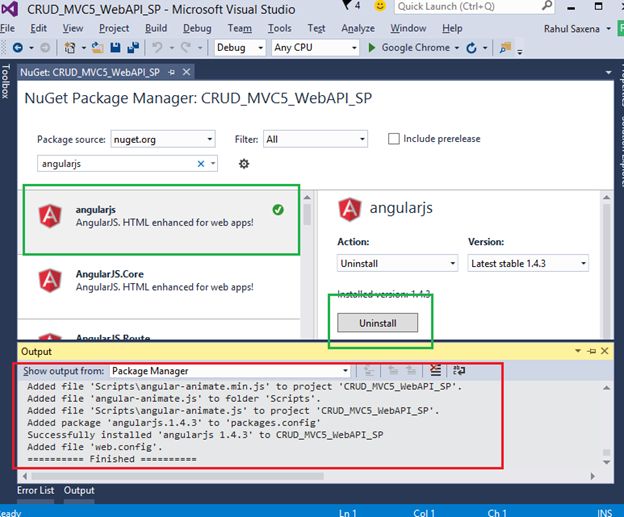Open Output window position dropdown arrow
The width and height of the screenshot is (624, 517).
click(578, 351)
